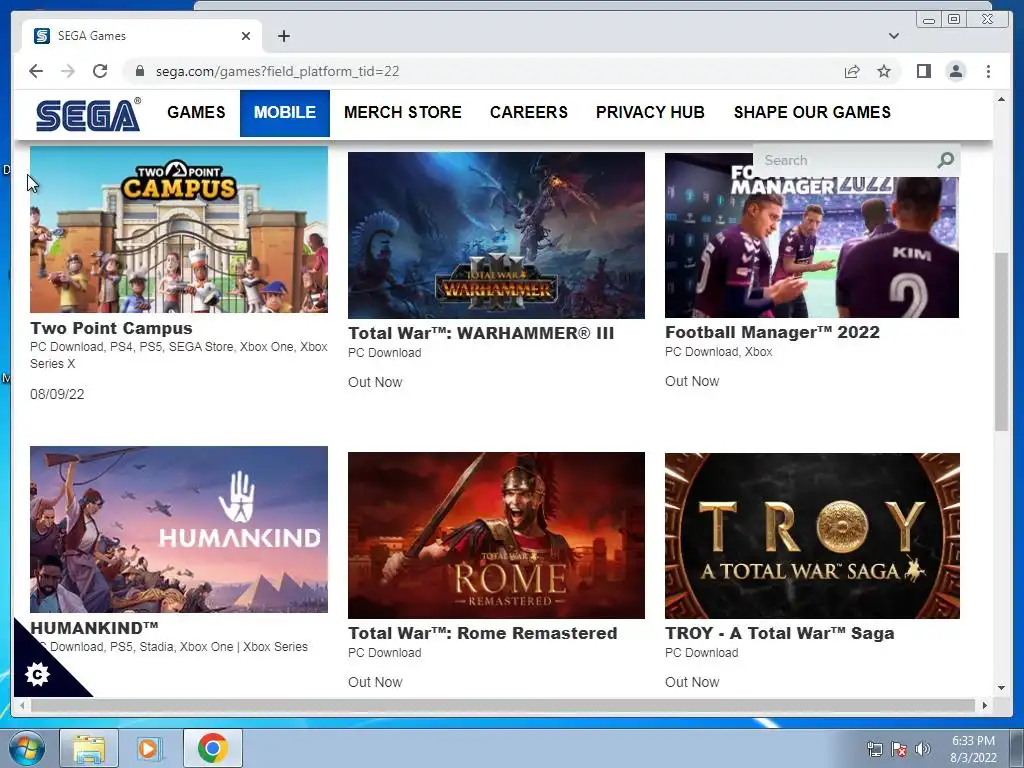Viewport: 1024px width, 768px height.
Task: Open File Explorer from the taskbar
Action: (x=89, y=748)
